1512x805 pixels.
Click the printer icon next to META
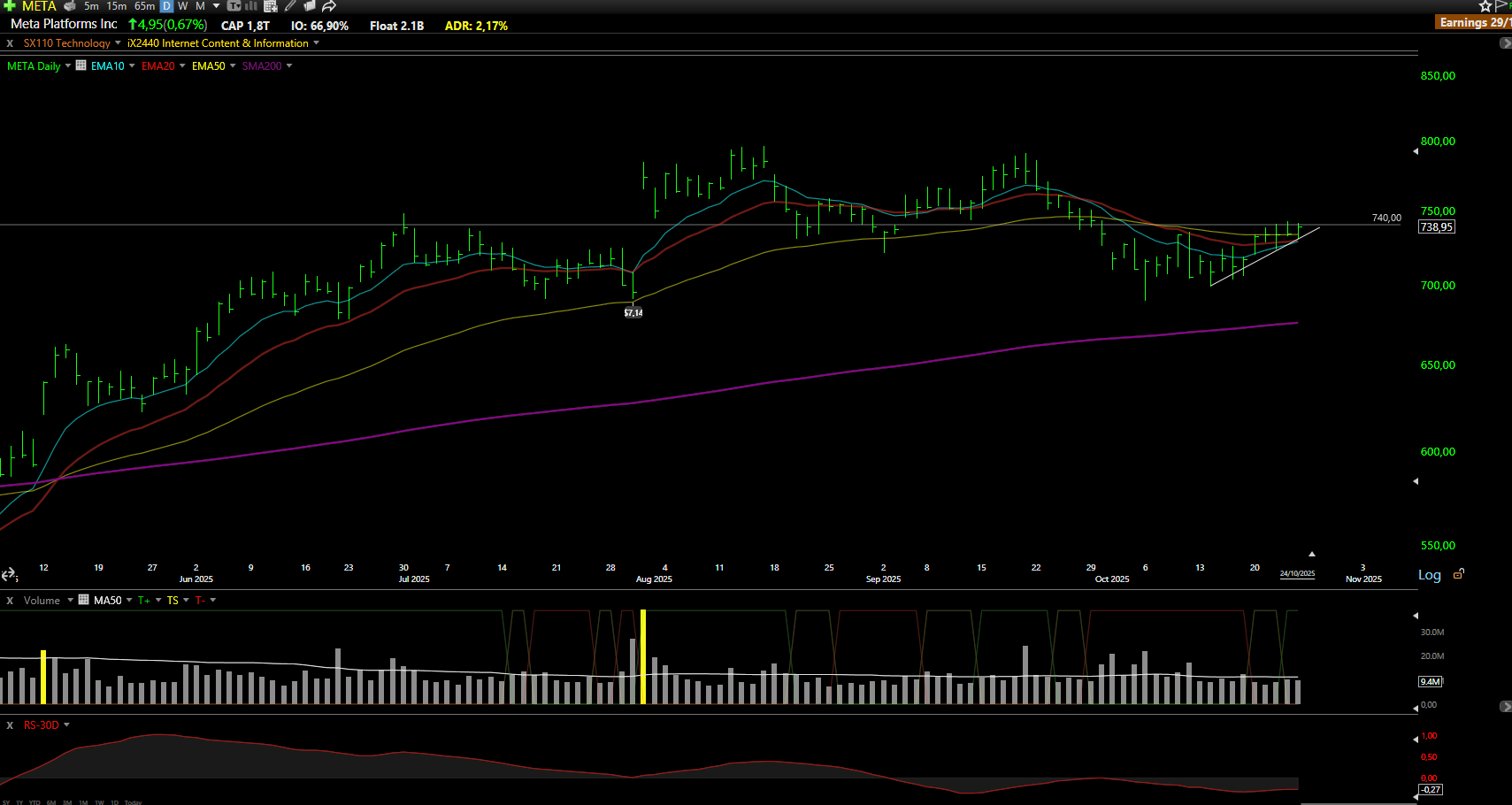(70, 5)
